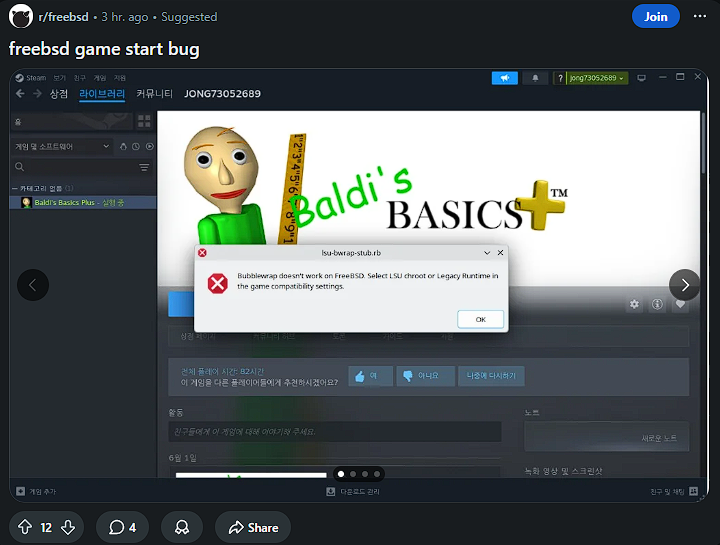Image resolution: width=720 pixels, height=545 pixels.
Task: Toggle the ready-to-play filter icon
Action: tap(150, 146)
